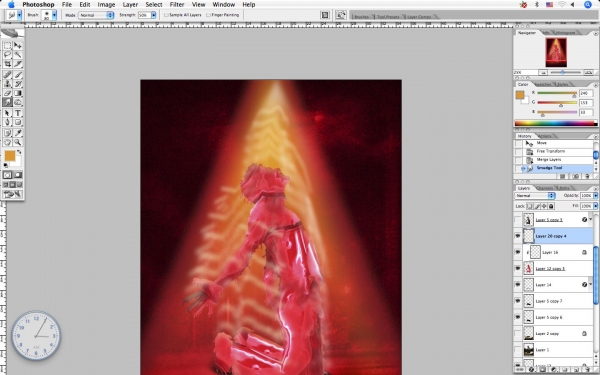Expand effects on Layer 5 copy 3
Viewport: 600px width, 375px height.
click(x=591, y=220)
